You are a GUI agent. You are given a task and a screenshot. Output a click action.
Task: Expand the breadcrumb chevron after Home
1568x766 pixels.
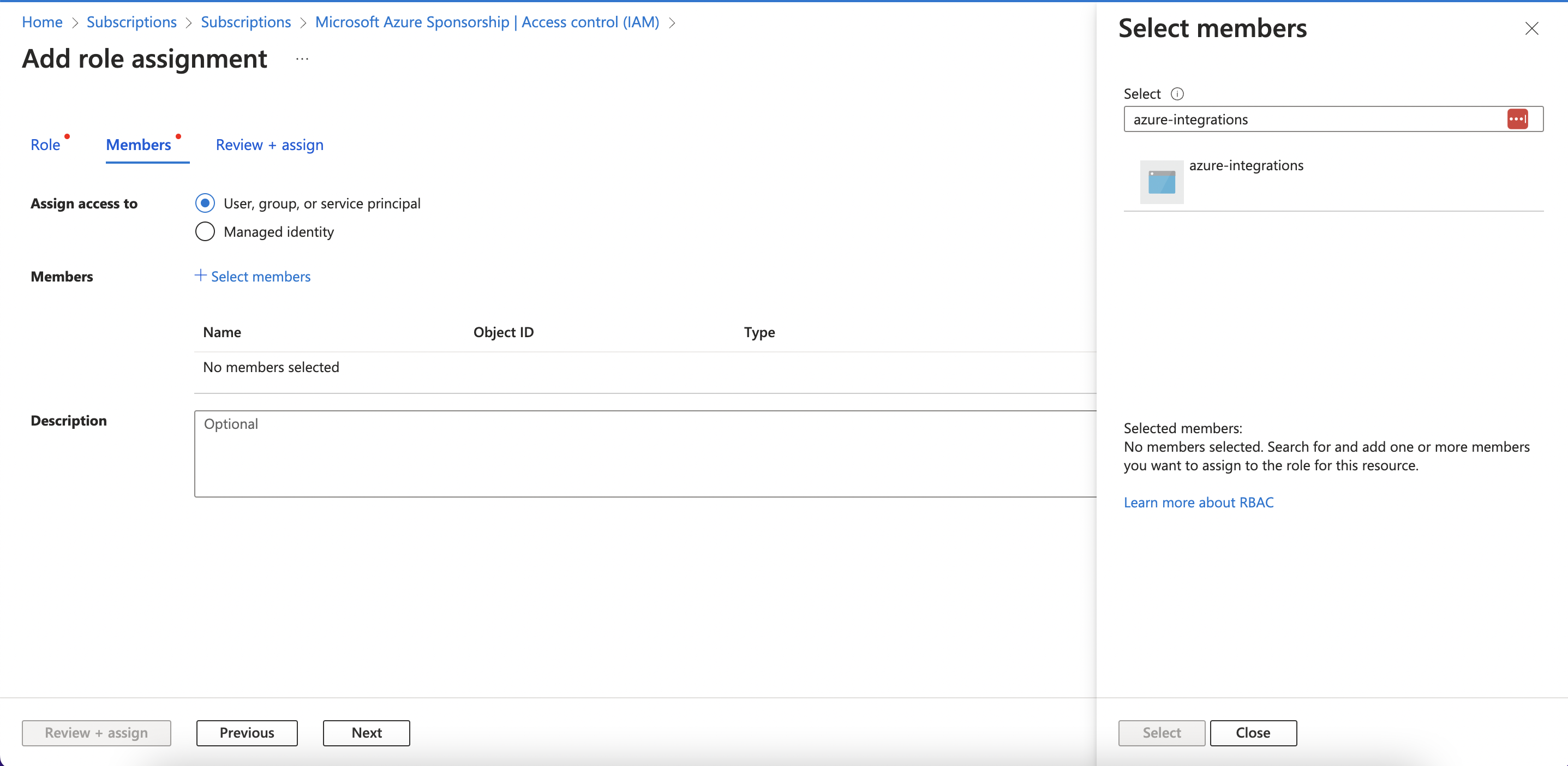[75, 22]
